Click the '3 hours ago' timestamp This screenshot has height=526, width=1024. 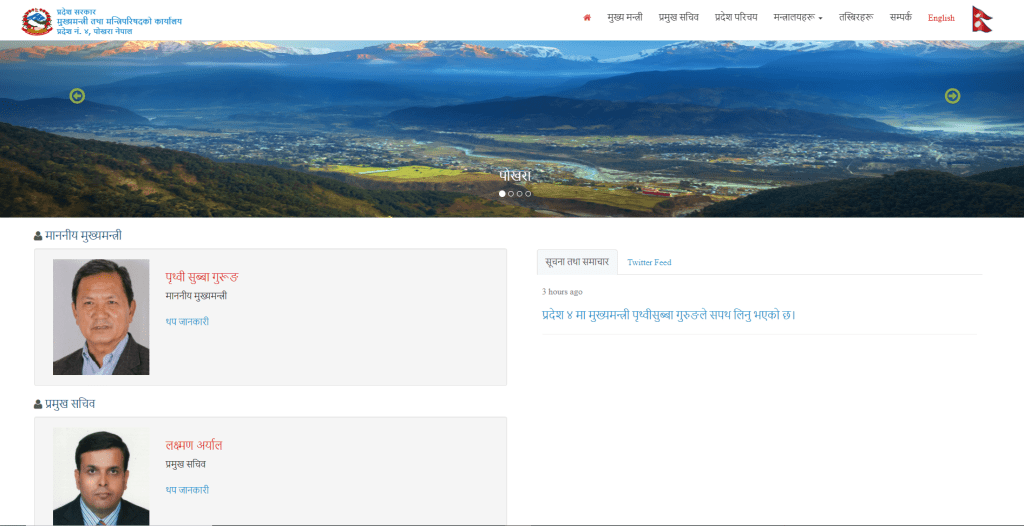point(562,292)
